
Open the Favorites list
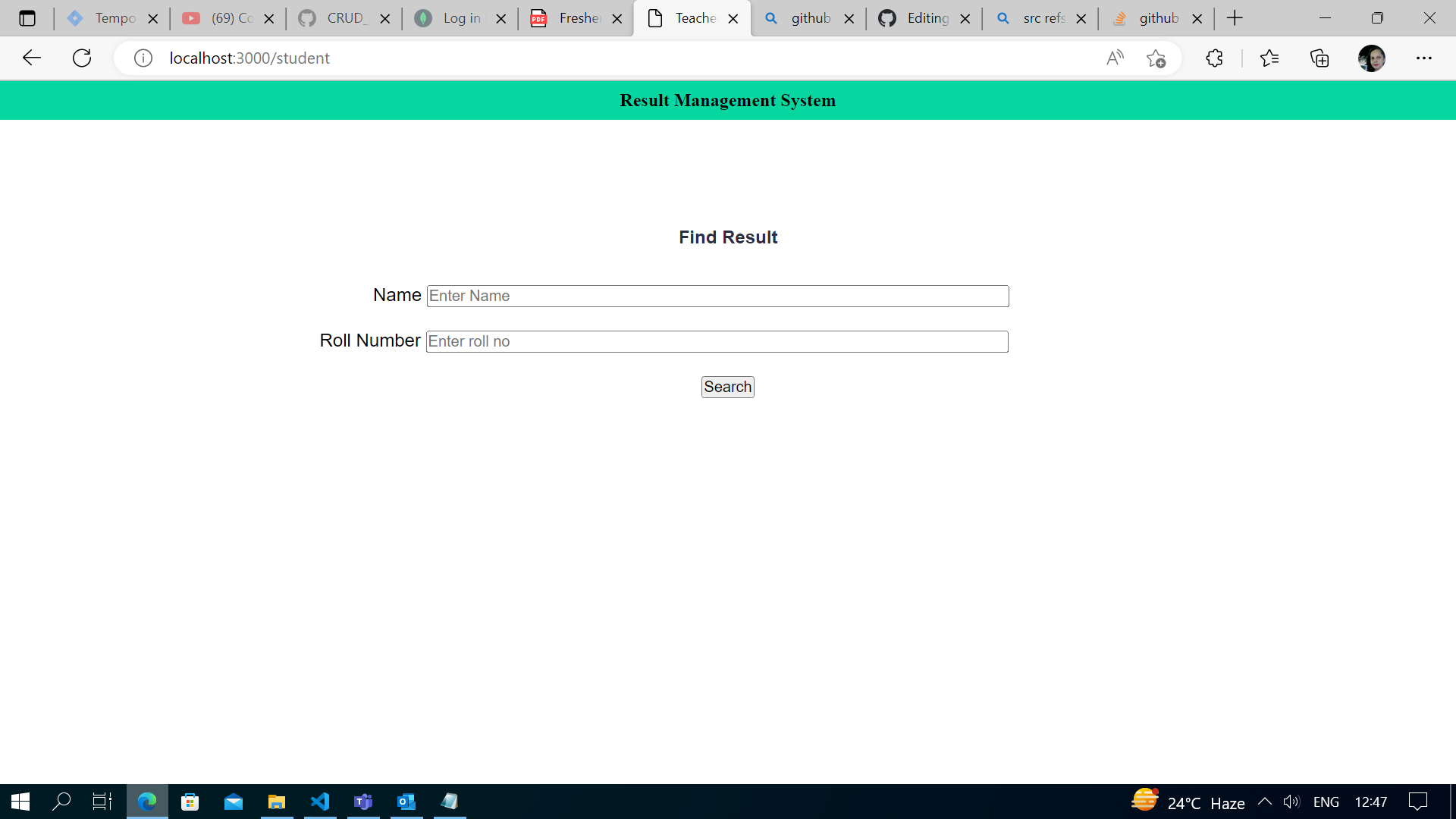[x=1270, y=58]
